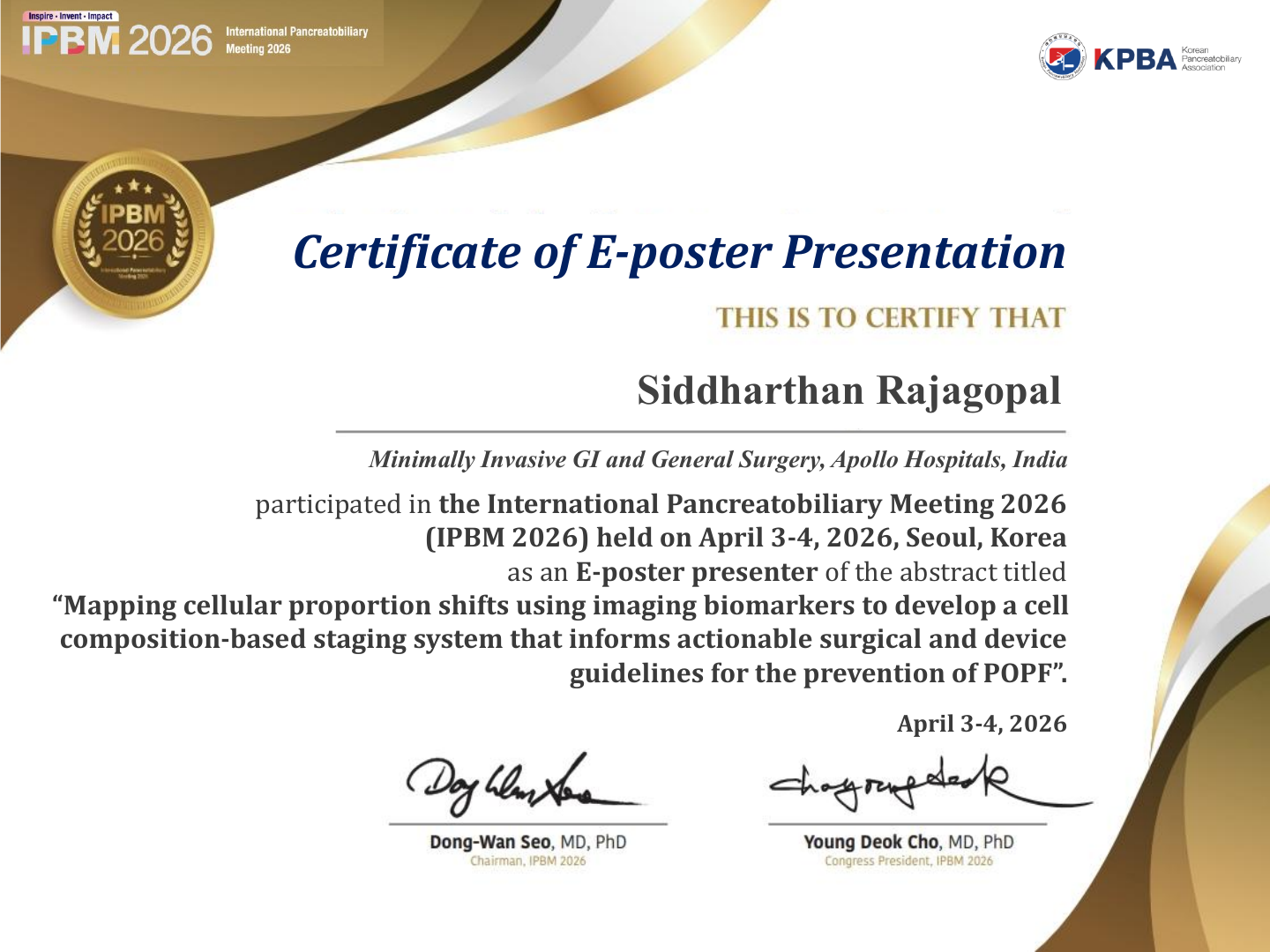Select the name Siddharthan Rajagopal
The height and width of the screenshot is (952, 1270).
(x=848, y=390)
